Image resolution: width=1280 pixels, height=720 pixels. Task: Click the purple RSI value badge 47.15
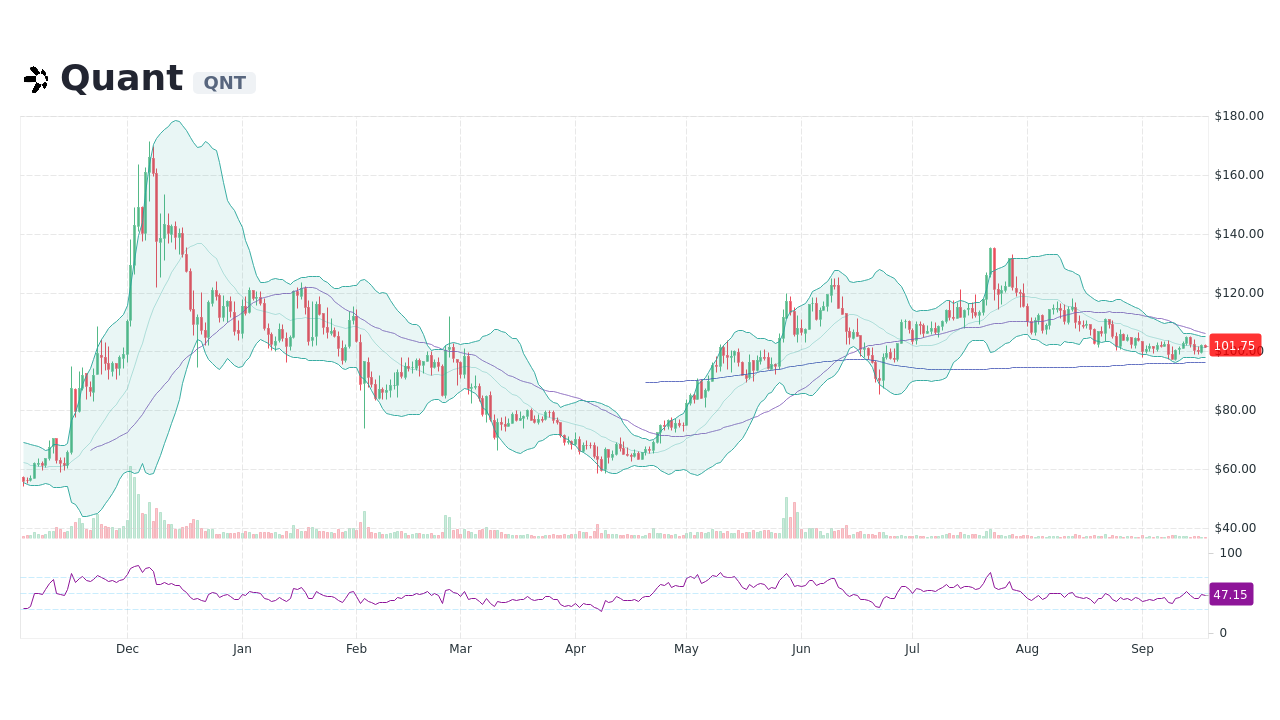click(x=1230, y=594)
